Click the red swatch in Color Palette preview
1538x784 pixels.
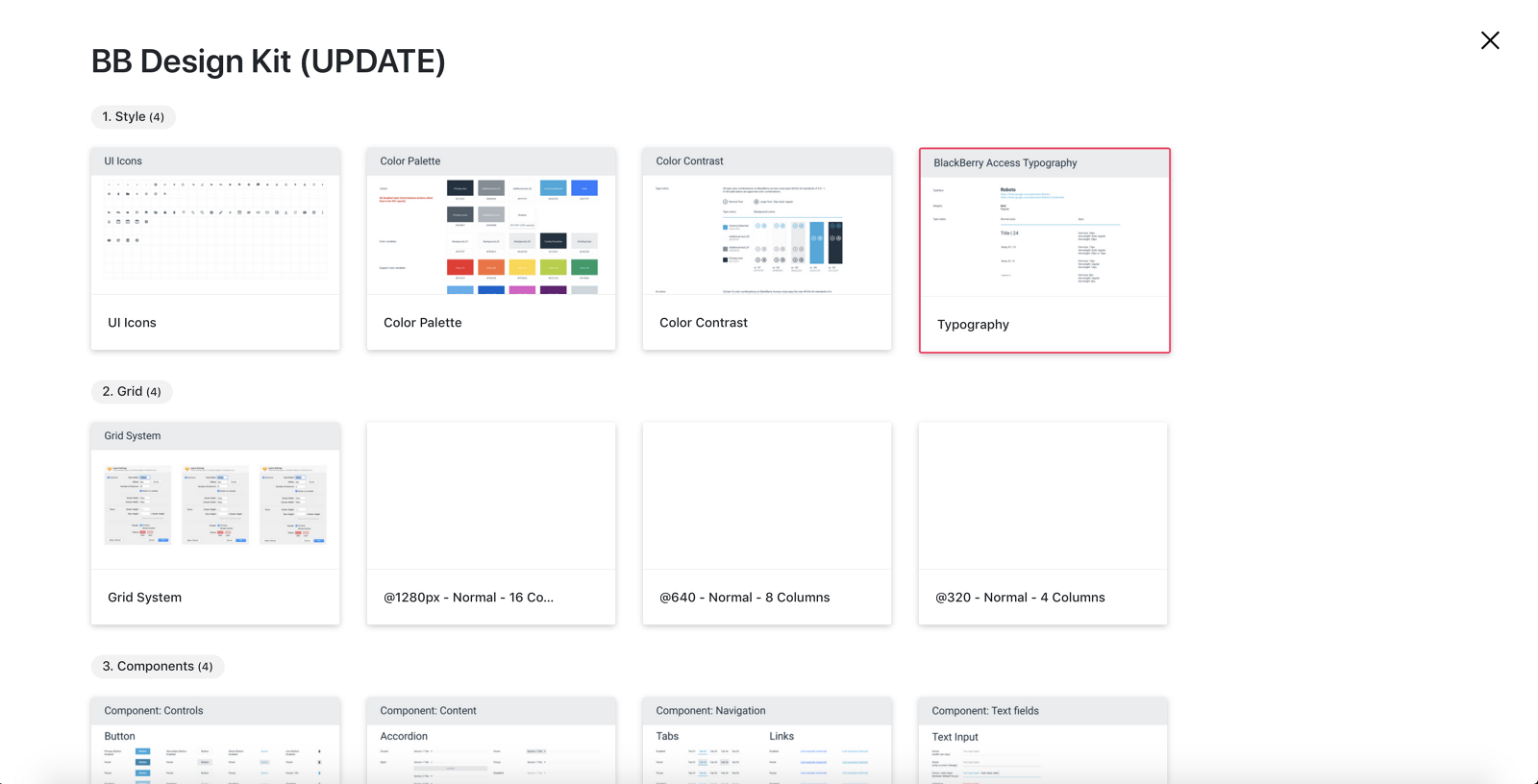(460, 267)
